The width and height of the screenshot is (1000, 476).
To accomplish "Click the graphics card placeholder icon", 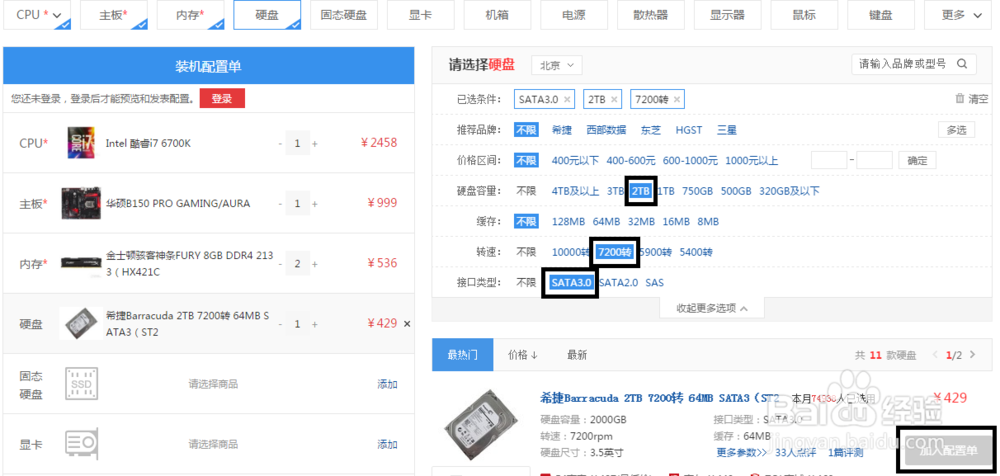I will coord(81,444).
